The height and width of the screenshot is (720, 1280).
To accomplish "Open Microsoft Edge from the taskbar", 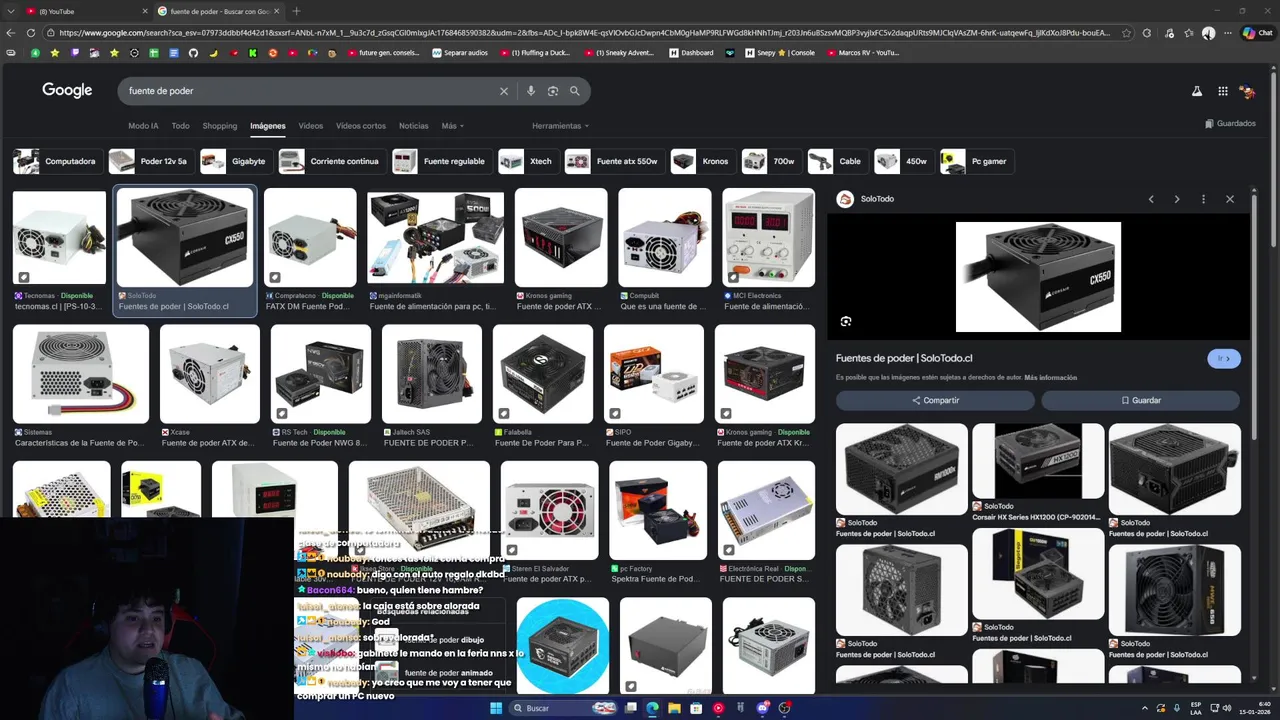I will [x=652, y=708].
